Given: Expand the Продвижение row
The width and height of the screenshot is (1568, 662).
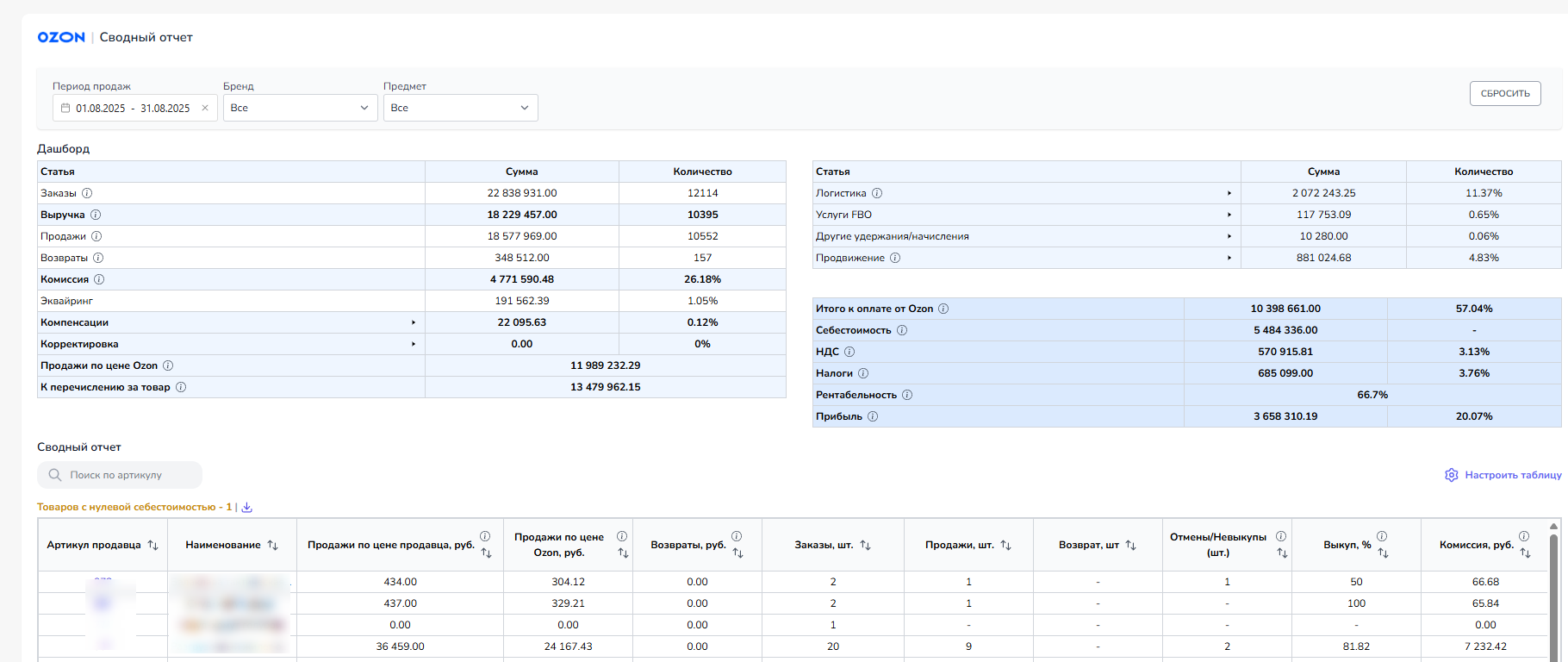Looking at the screenshot, I should point(1229,258).
